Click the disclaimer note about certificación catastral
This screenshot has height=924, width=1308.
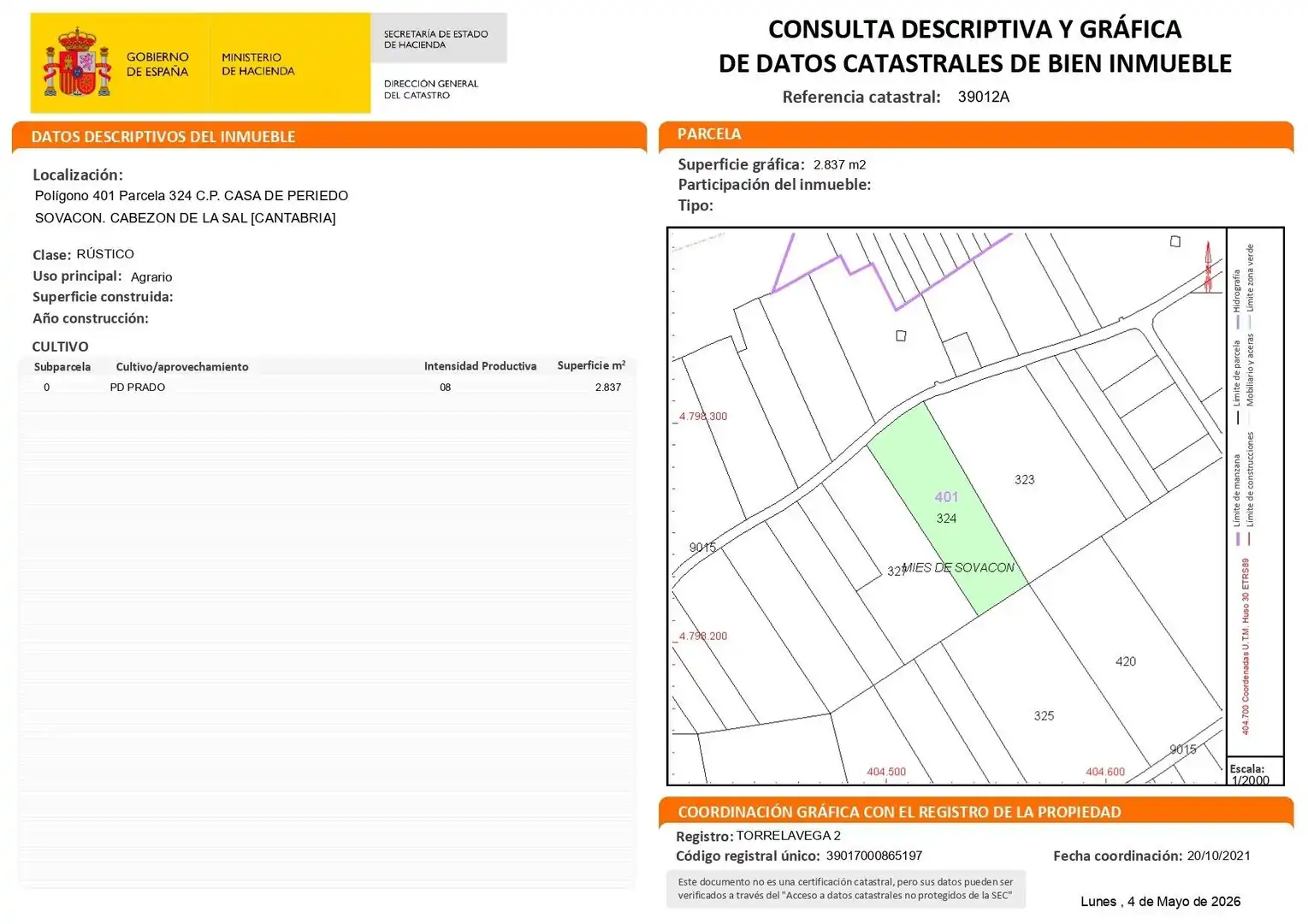point(845,889)
